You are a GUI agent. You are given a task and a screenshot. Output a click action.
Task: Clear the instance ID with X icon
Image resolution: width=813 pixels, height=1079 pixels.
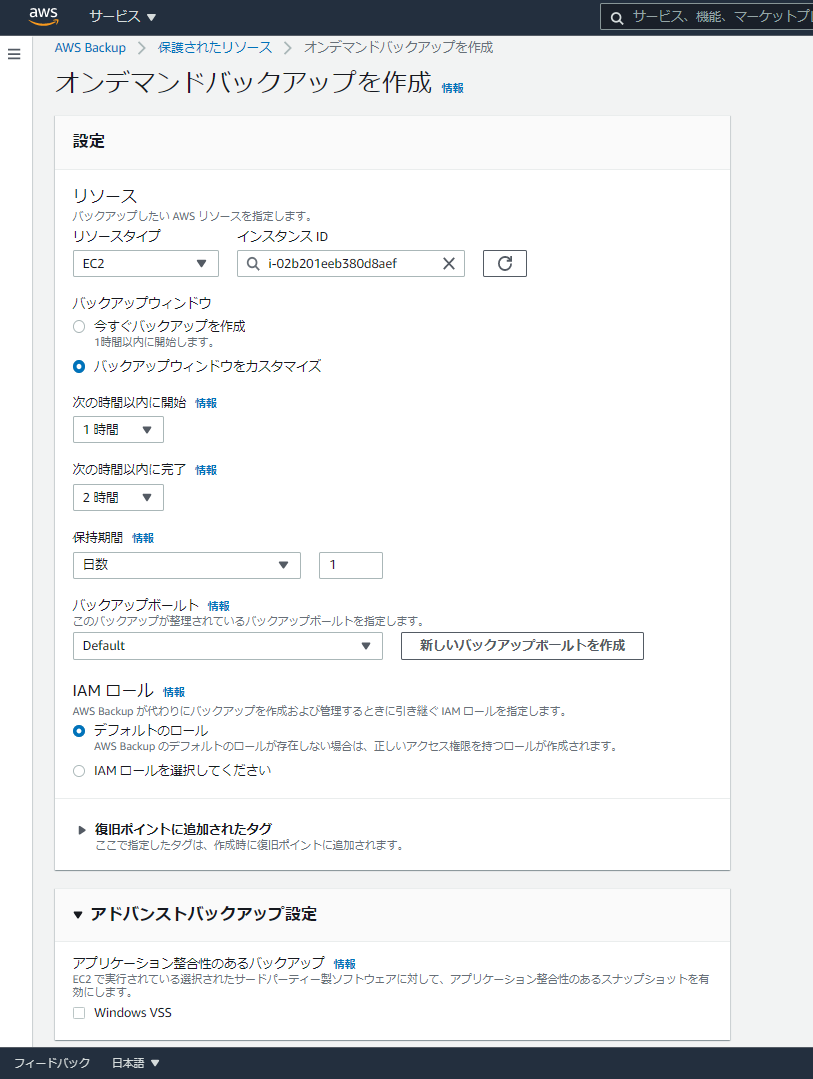(449, 263)
